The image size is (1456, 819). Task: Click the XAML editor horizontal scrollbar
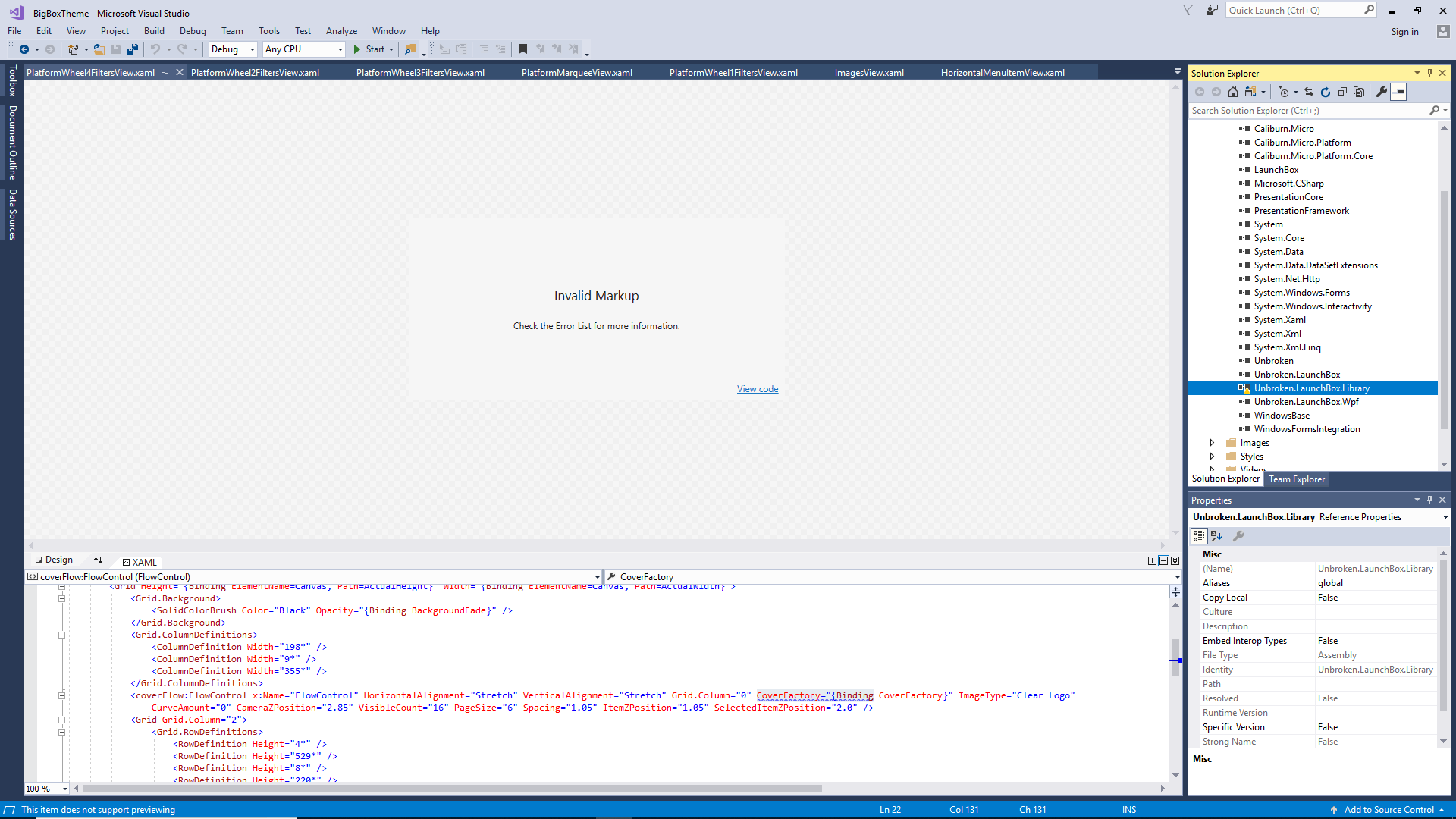(452, 789)
